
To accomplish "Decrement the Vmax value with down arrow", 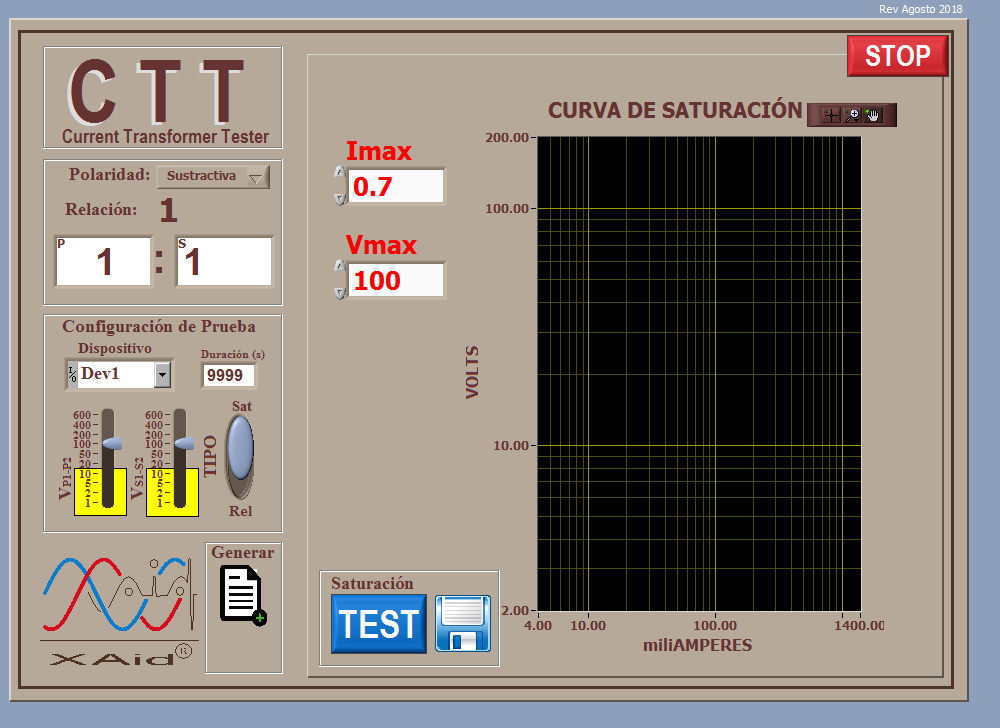I will click(339, 293).
